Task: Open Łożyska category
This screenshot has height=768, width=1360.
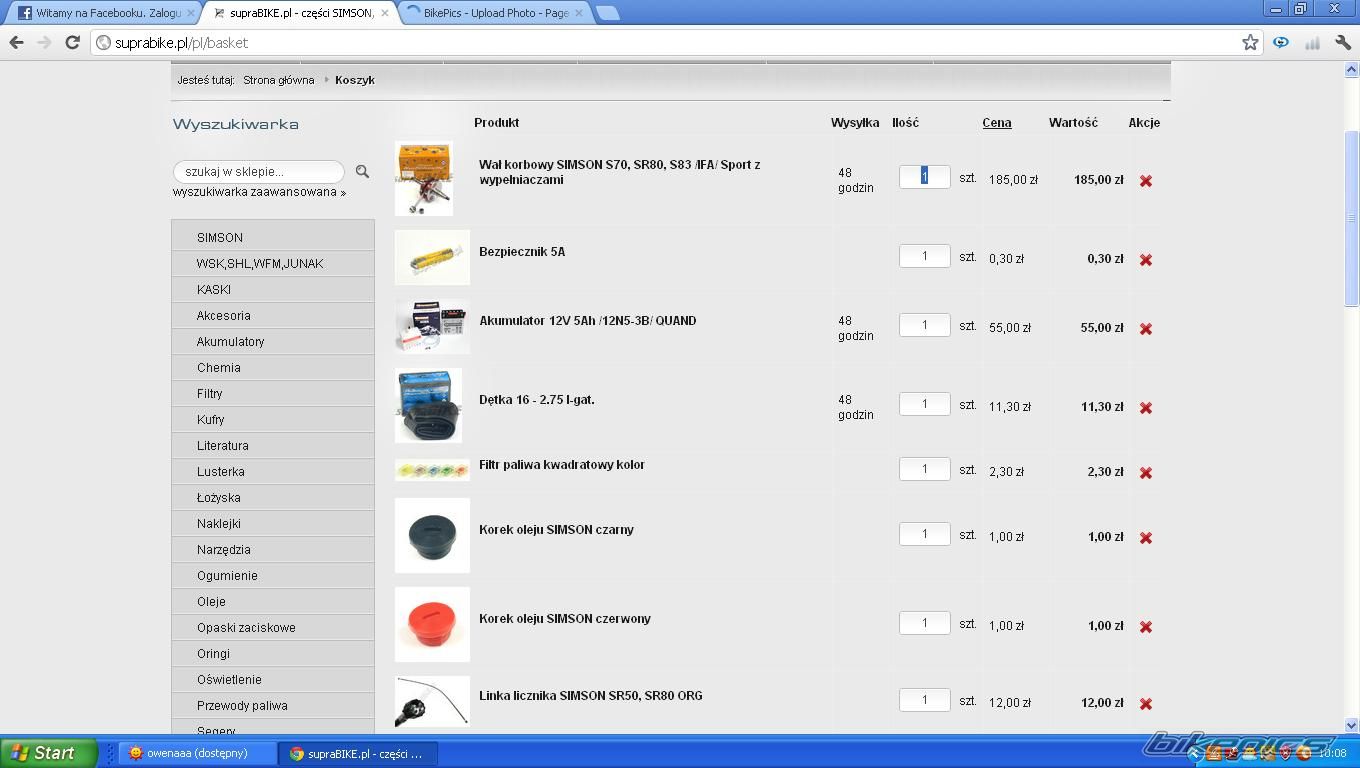Action: (273, 498)
